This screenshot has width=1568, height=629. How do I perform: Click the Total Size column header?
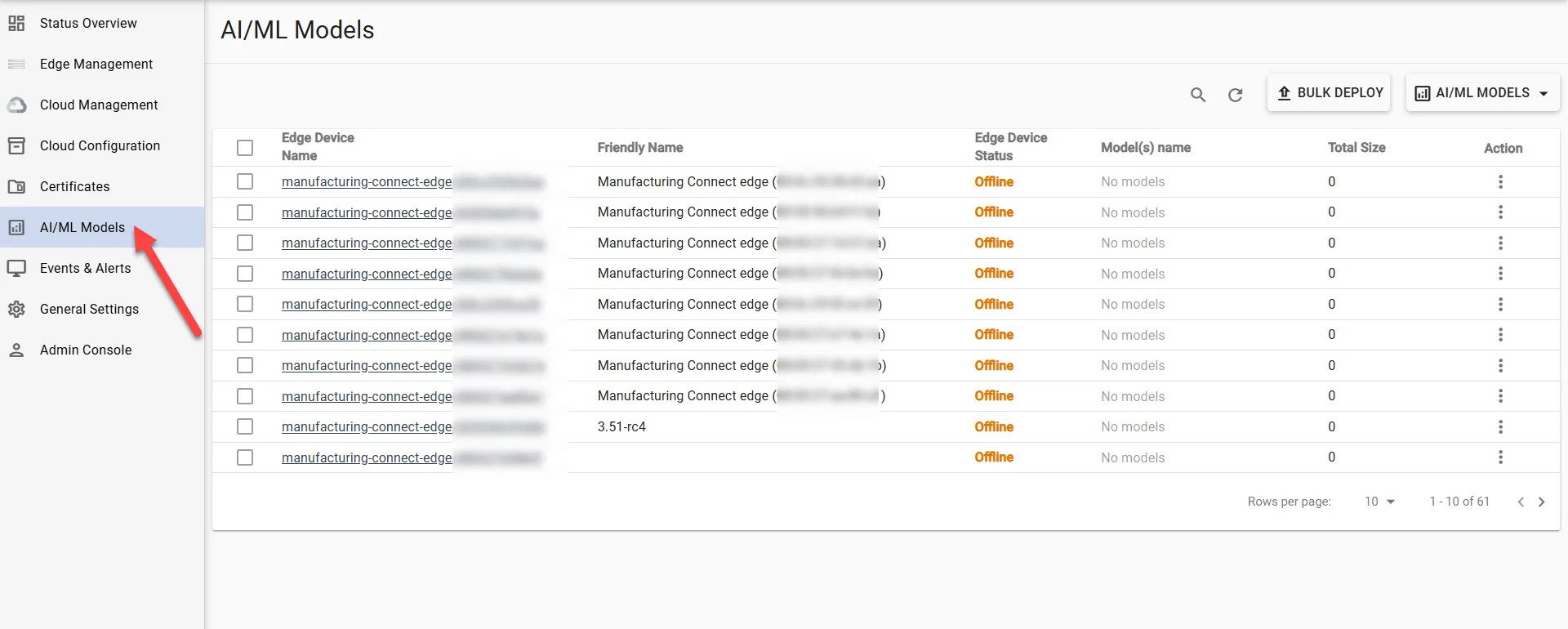(1356, 148)
